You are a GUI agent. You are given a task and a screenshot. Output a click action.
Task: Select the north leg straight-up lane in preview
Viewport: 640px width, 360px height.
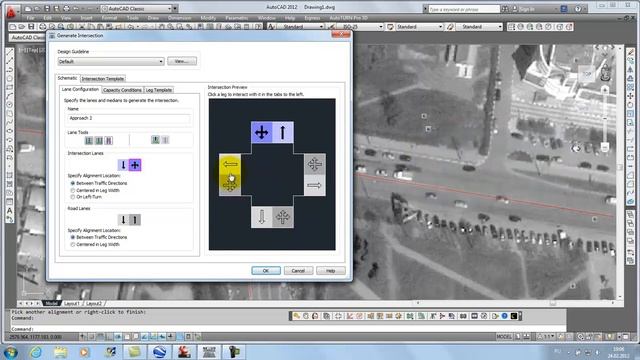282,132
